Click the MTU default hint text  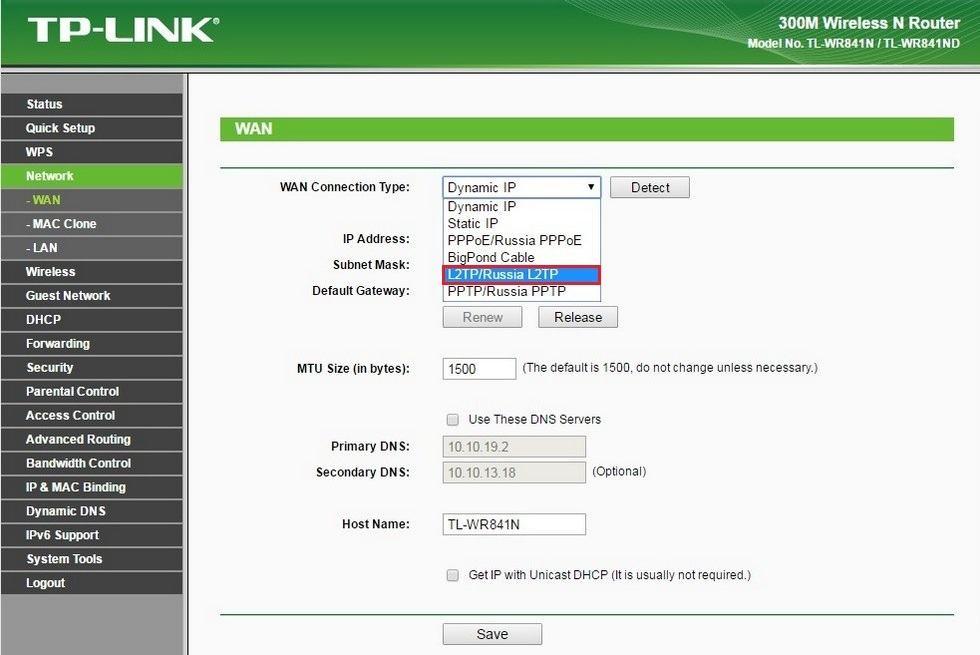point(670,368)
